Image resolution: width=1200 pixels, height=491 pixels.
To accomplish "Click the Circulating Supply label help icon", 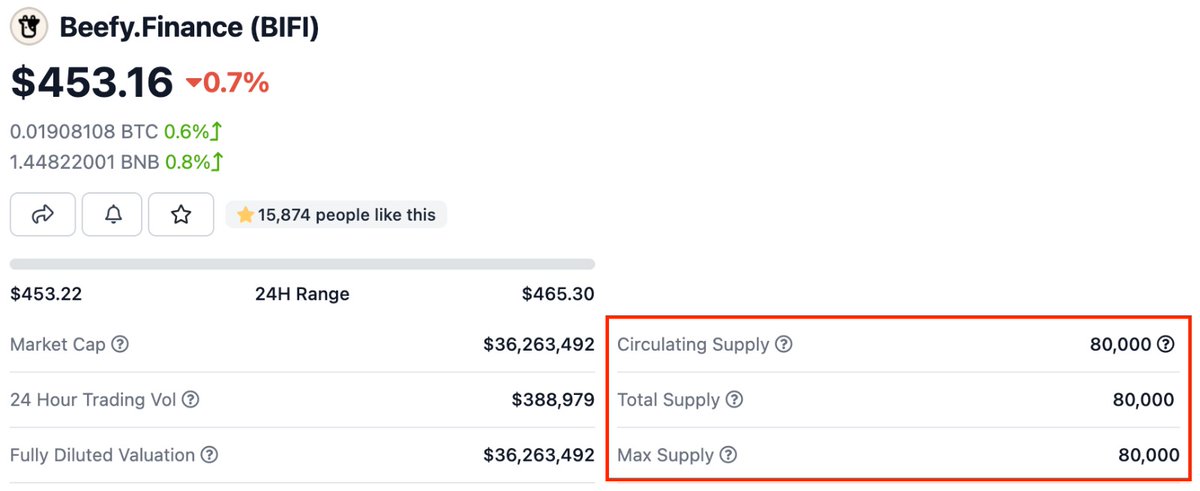I will tap(784, 345).
